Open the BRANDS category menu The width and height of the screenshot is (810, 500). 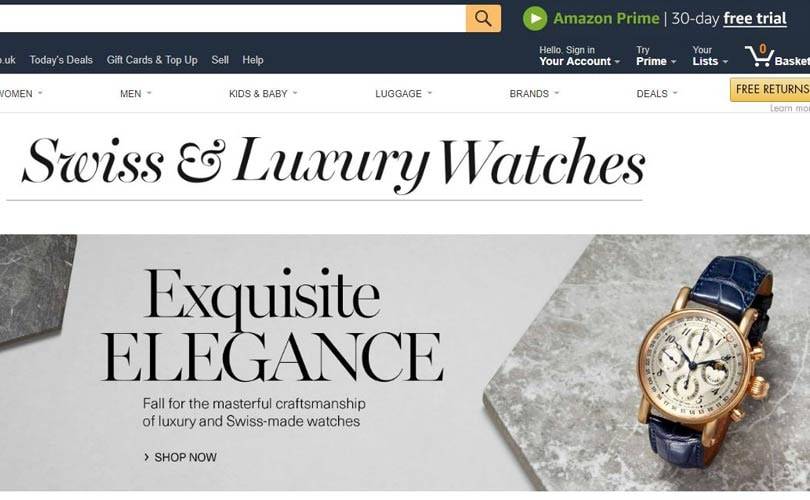pos(534,93)
